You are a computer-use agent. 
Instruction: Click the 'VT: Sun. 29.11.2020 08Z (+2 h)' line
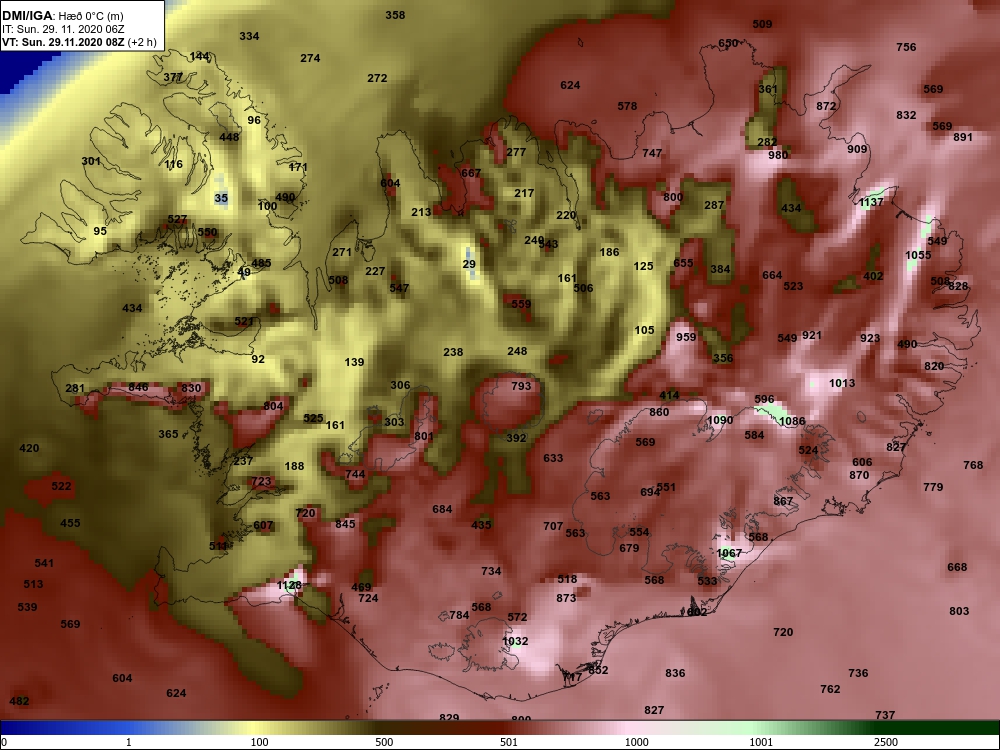click(x=79, y=42)
